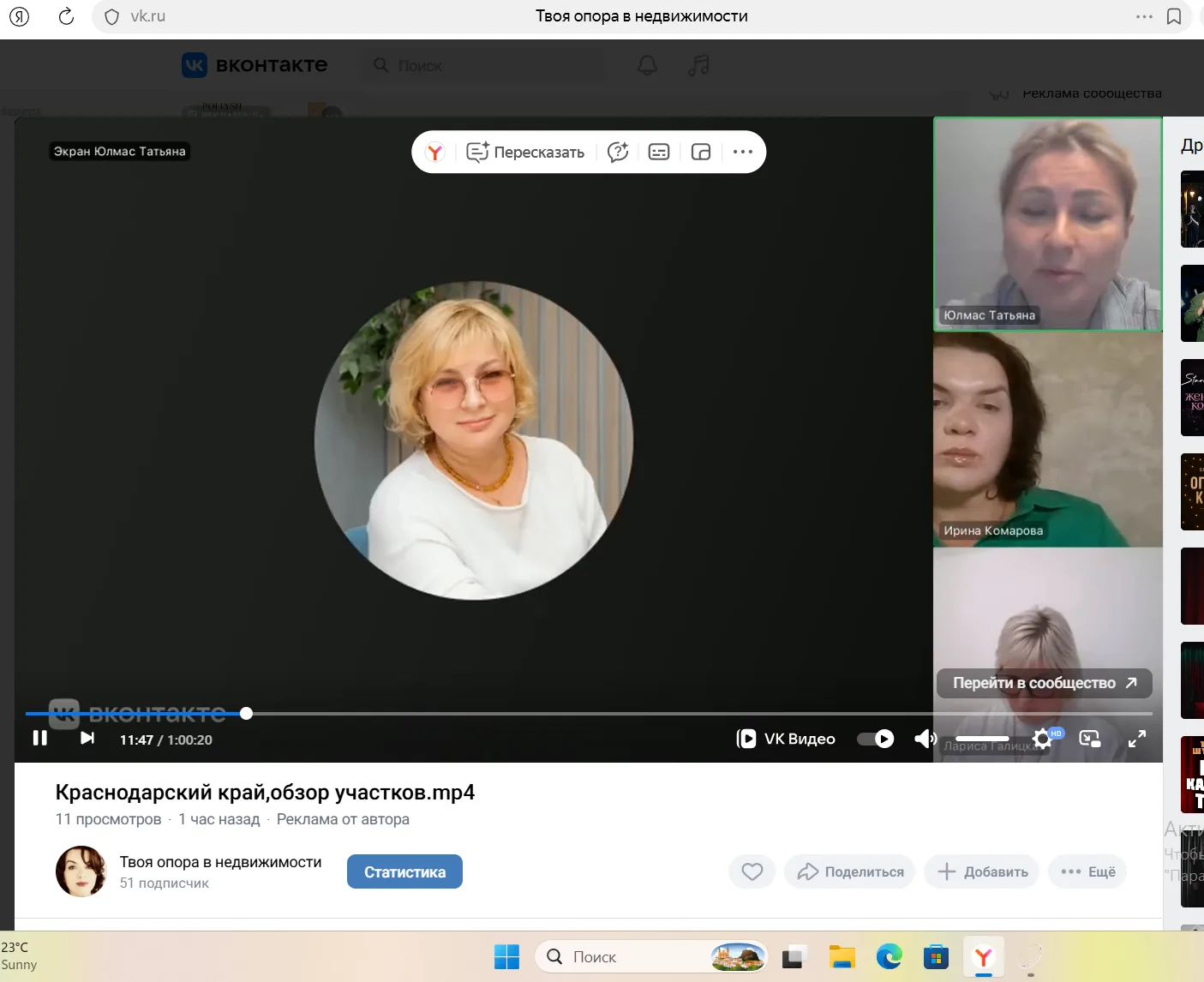This screenshot has width=1204, height=982.
Task: Open Windows Start menu
Action: click(x=506, y=956)
